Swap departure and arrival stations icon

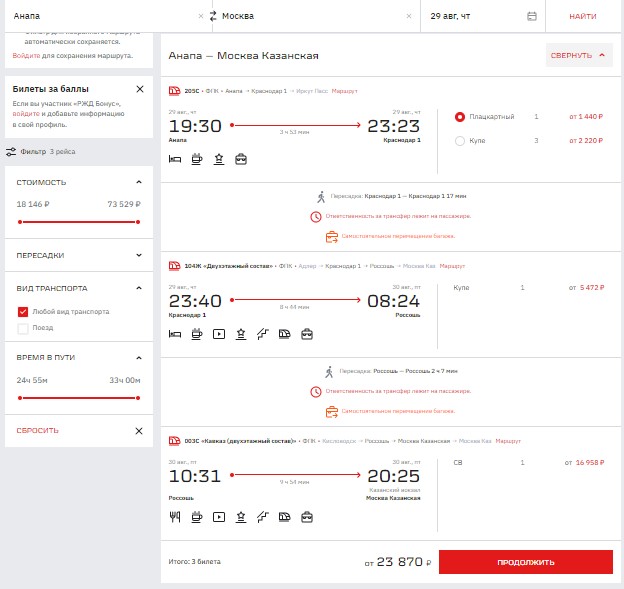coord(213,16)
